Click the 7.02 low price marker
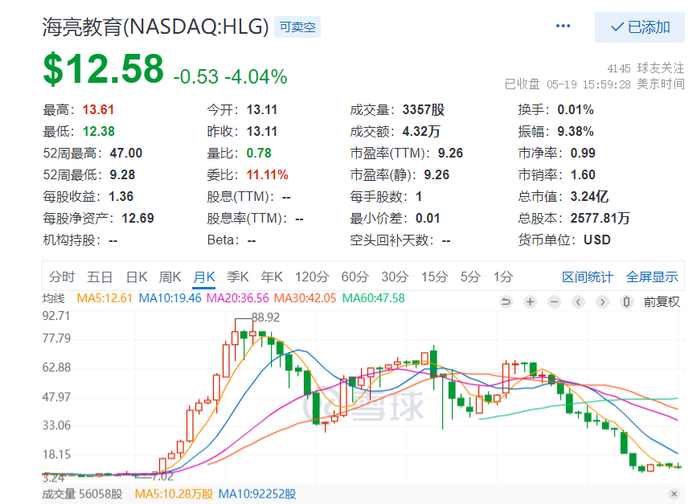This screenshot has width=700, height=504. (162, 476)
